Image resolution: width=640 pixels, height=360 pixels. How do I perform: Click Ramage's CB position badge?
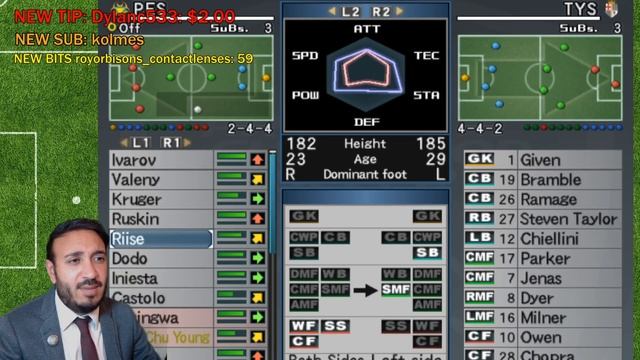[480, 199]
